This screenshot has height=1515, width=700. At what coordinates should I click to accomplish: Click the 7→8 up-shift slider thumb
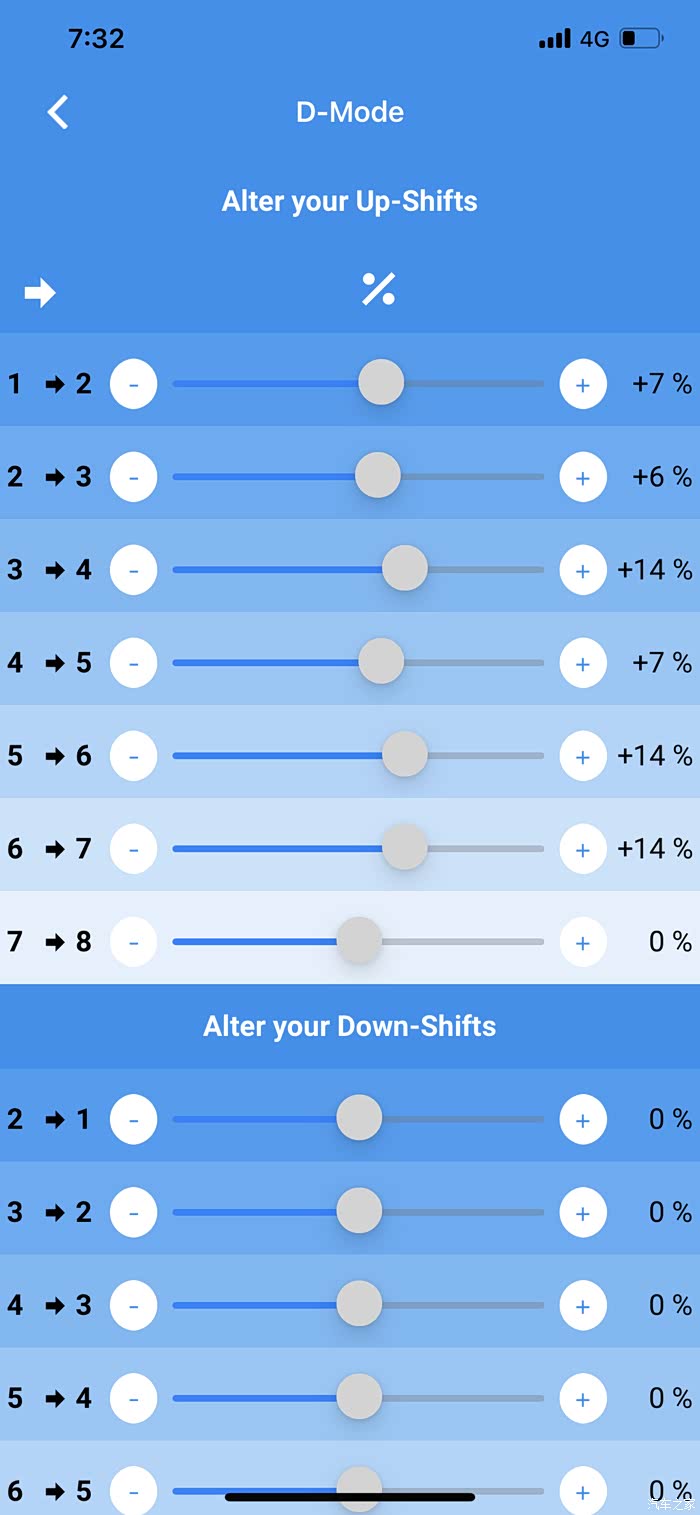click(x=359, y=941)
